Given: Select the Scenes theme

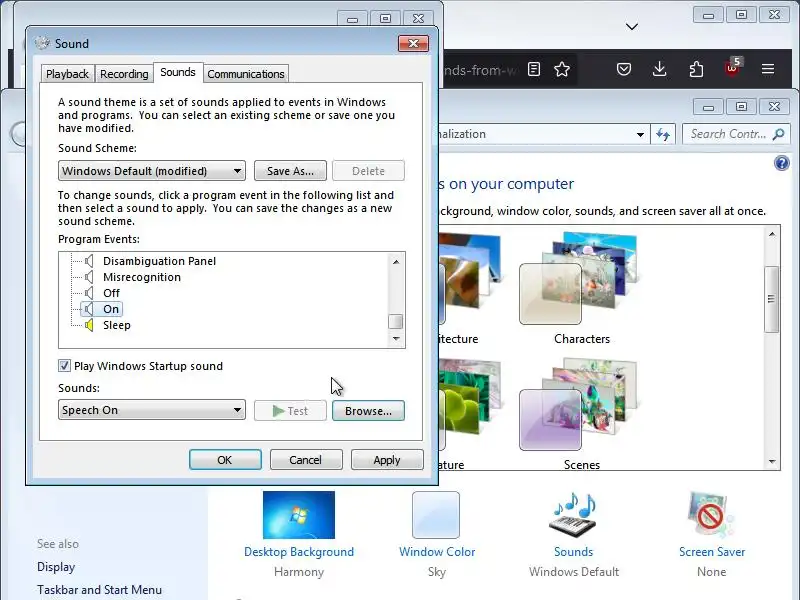Looking at the screenshot, I should [x=582, y=414].
